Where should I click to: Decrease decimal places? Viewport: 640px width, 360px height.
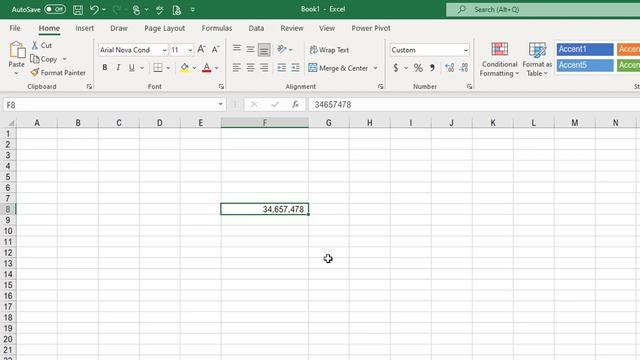(x=464, y=68)
